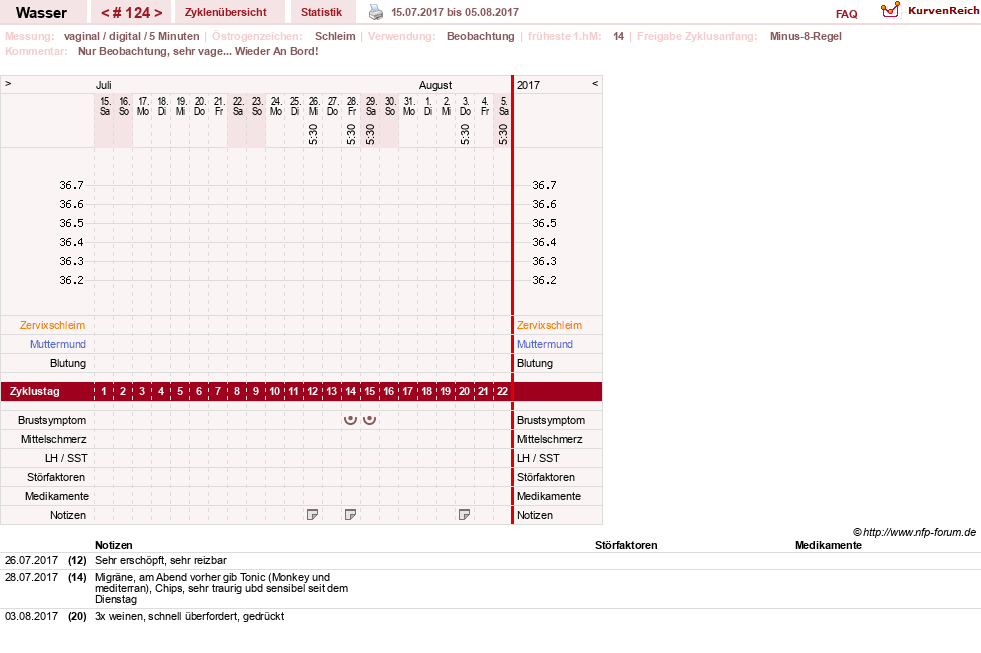Image resolution: width=981 pixels, height=653 pixels.
Task: Click the 5:30 time on 28. Fr
Action: coord(351,134)
